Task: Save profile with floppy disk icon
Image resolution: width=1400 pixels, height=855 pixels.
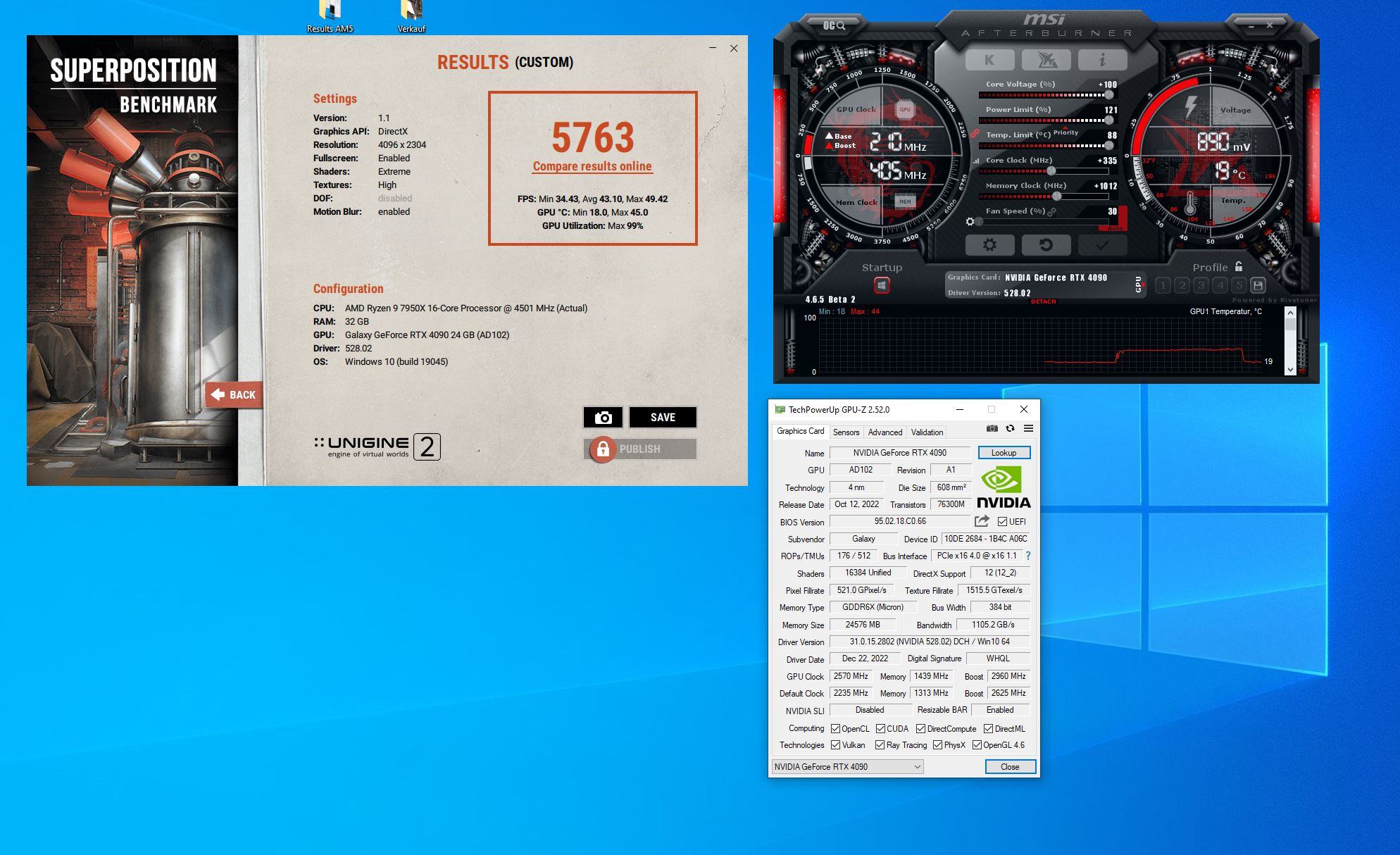Action: tap(1258, 285)
